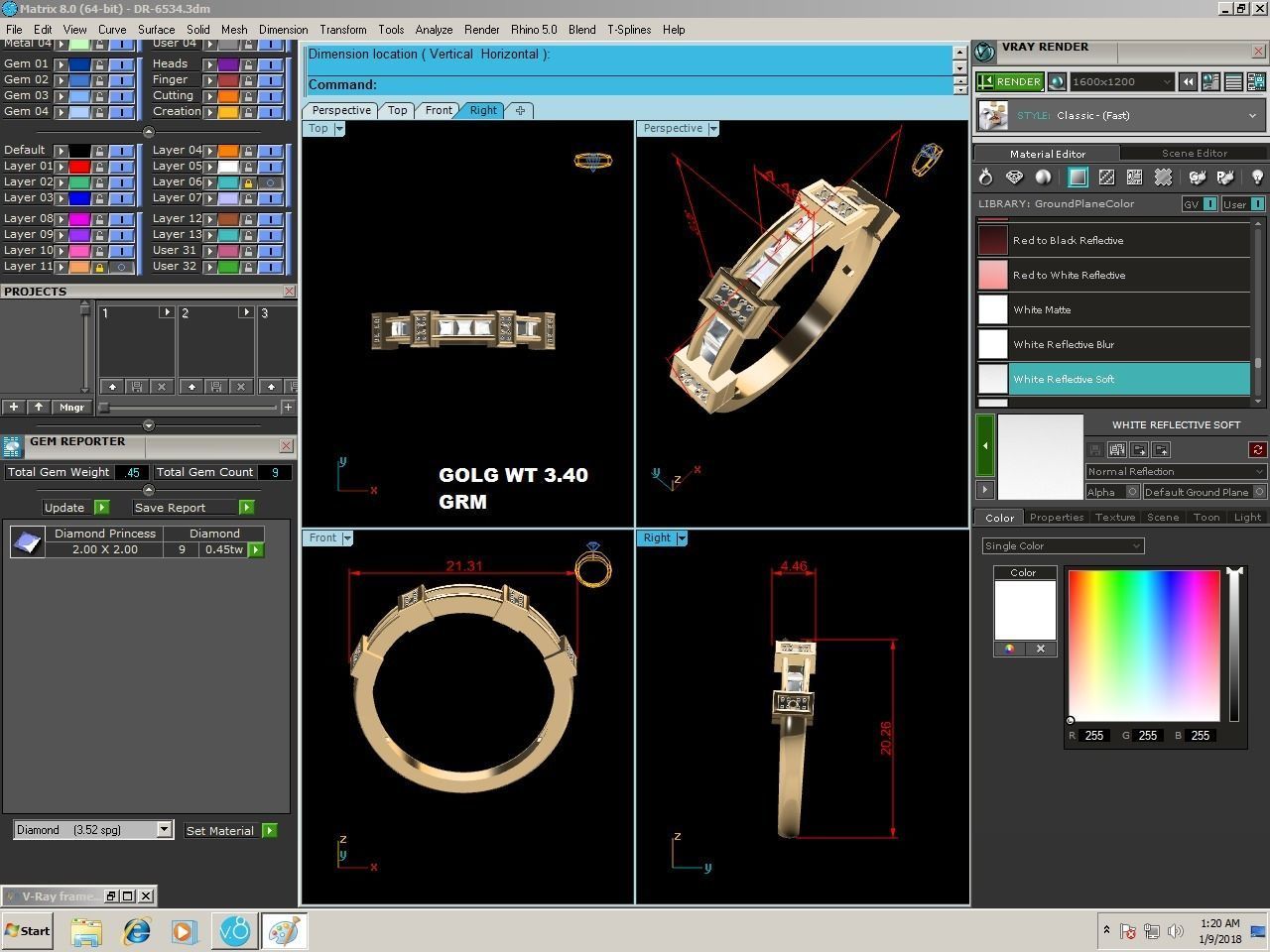Click the rewind arrows icon in V-Ray toolbar
Viewport: 1270px width, 952px height.
(x=1188, y=82)
